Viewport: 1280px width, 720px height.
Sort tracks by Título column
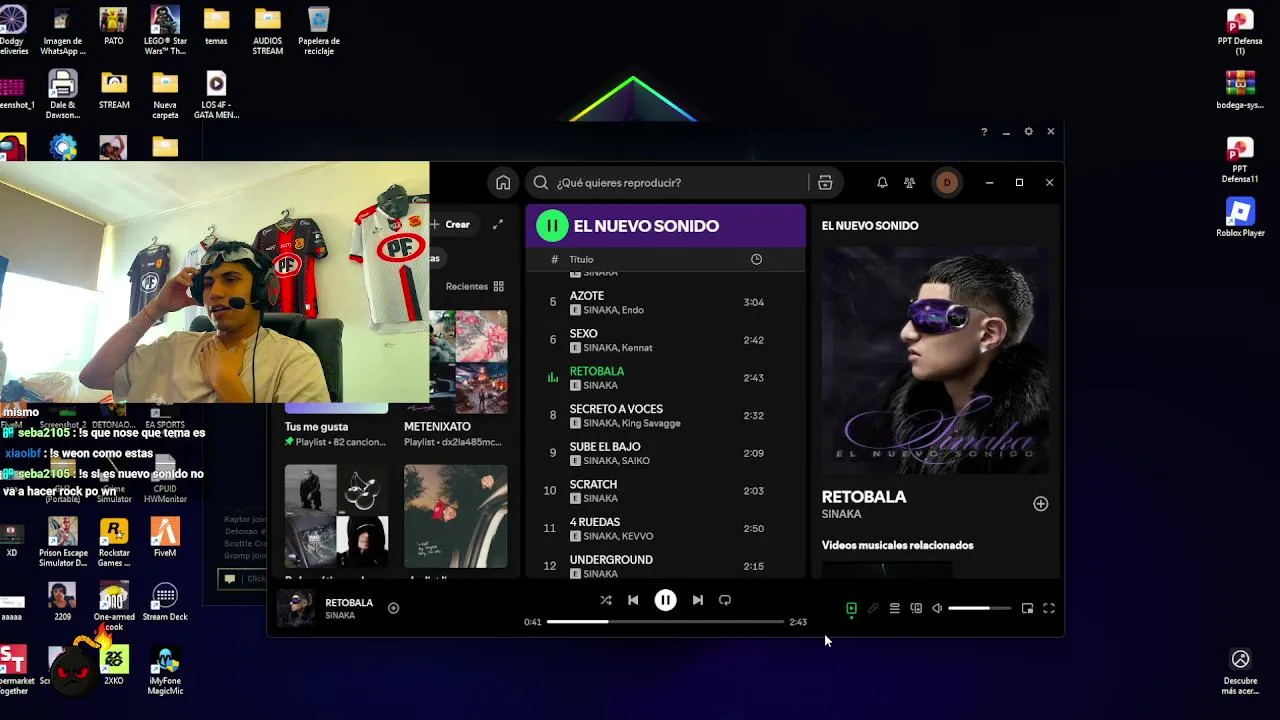581,259
